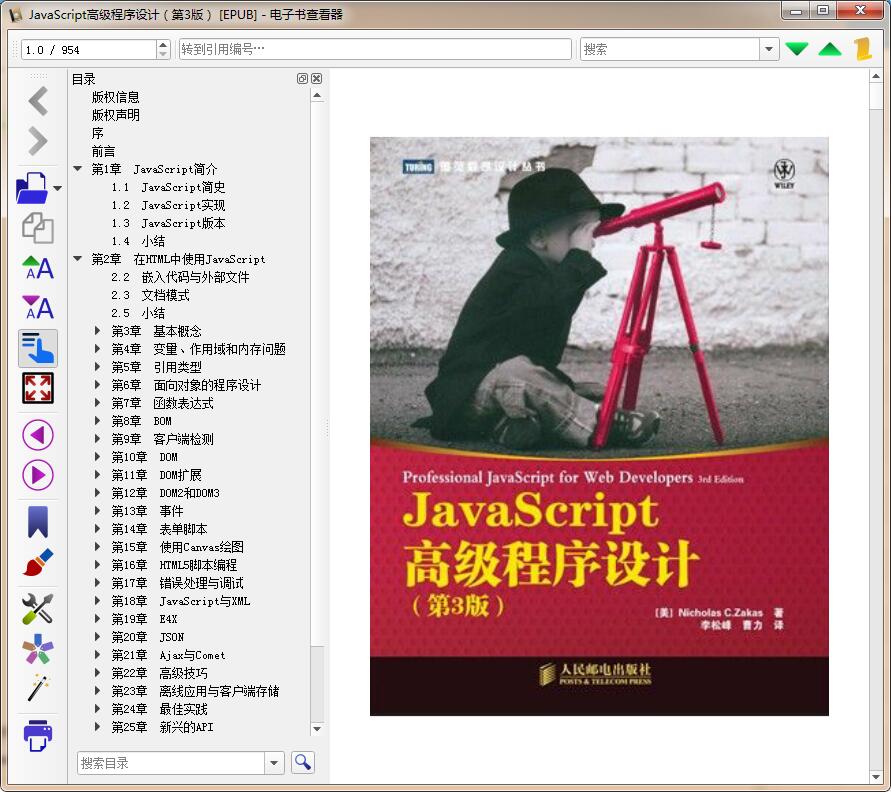
Task: Open 第7章 函数表达式
Action: click(163, 403)
